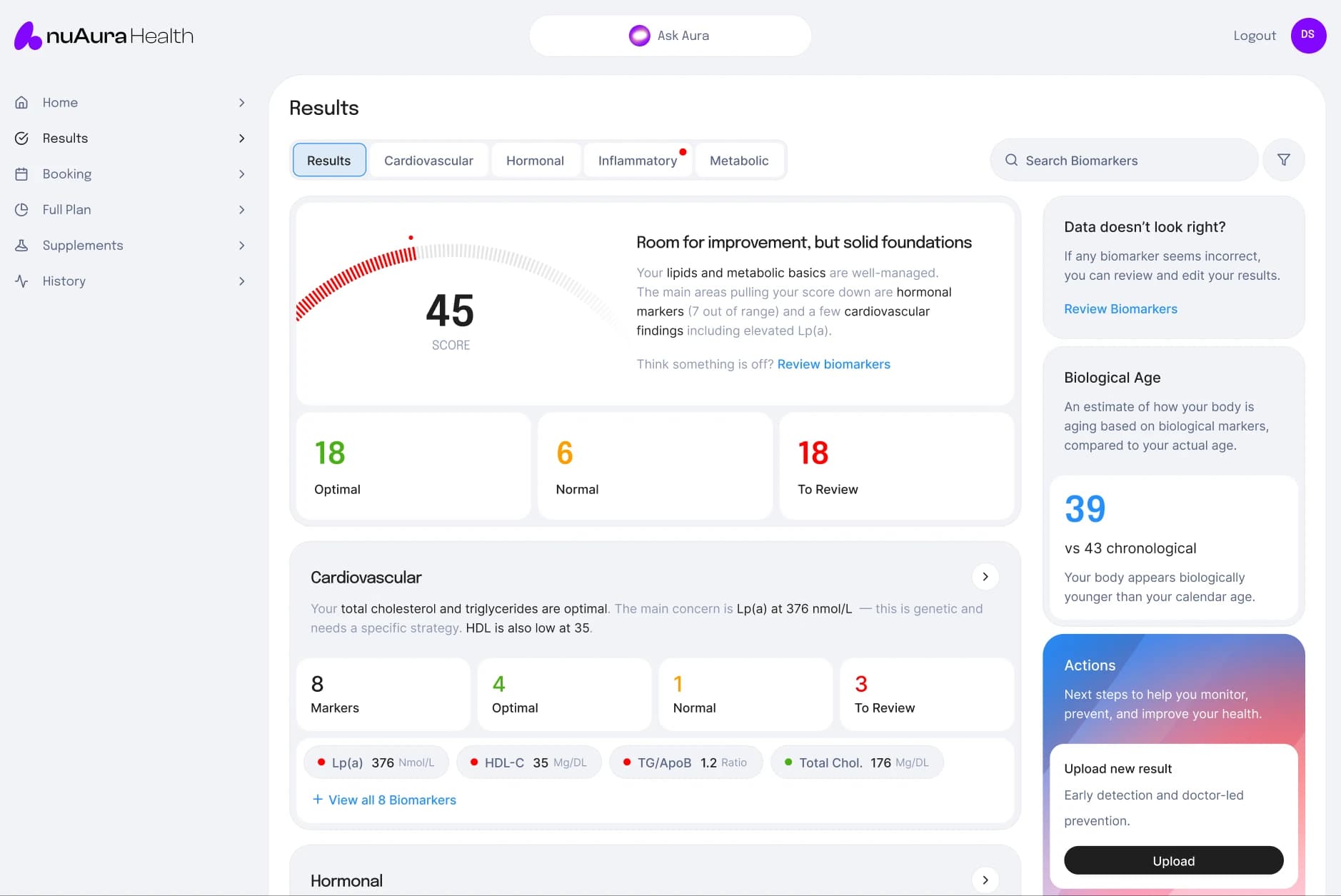Open the Lp(a) 376 Nmol/L biomarker chip

pyautogui.click(x=376, y=762)
